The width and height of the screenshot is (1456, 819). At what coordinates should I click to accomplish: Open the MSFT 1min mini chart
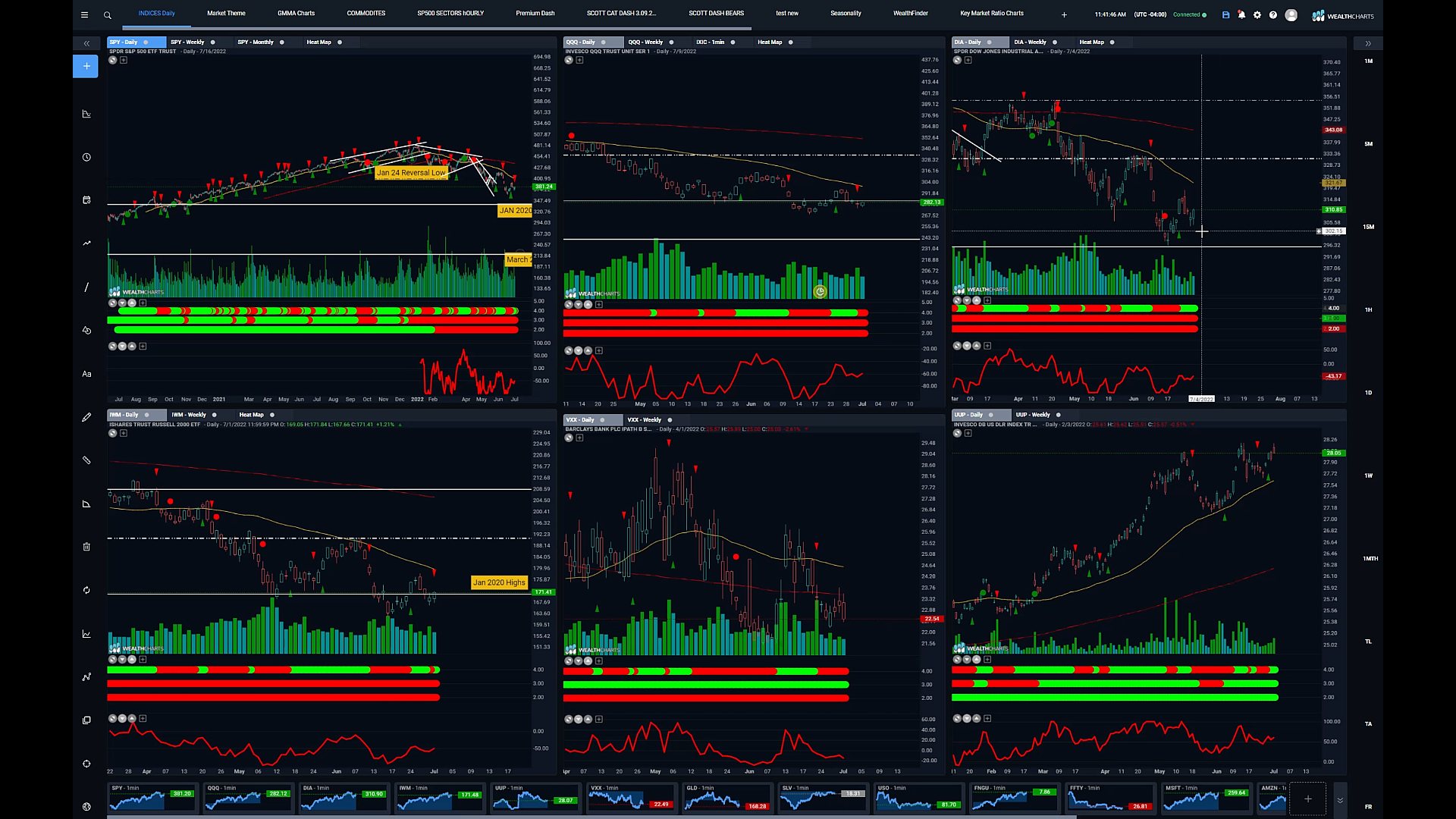[1206, 799]
